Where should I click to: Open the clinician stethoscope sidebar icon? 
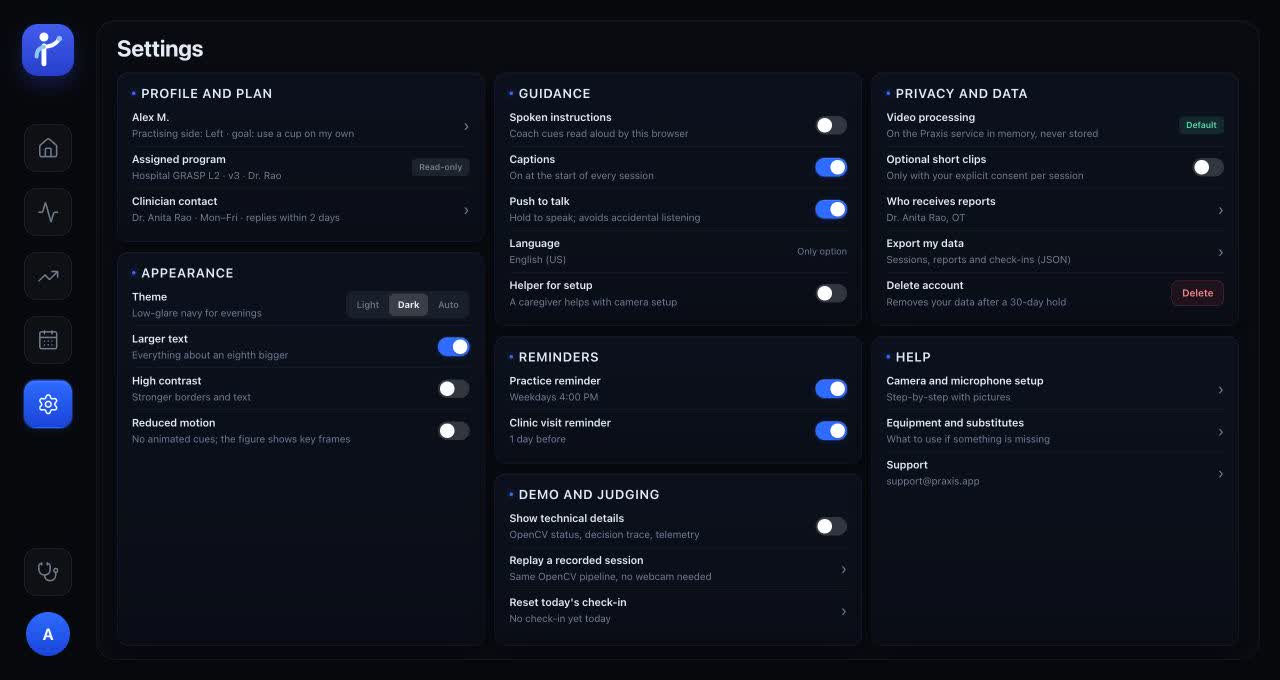click(48, 572)
